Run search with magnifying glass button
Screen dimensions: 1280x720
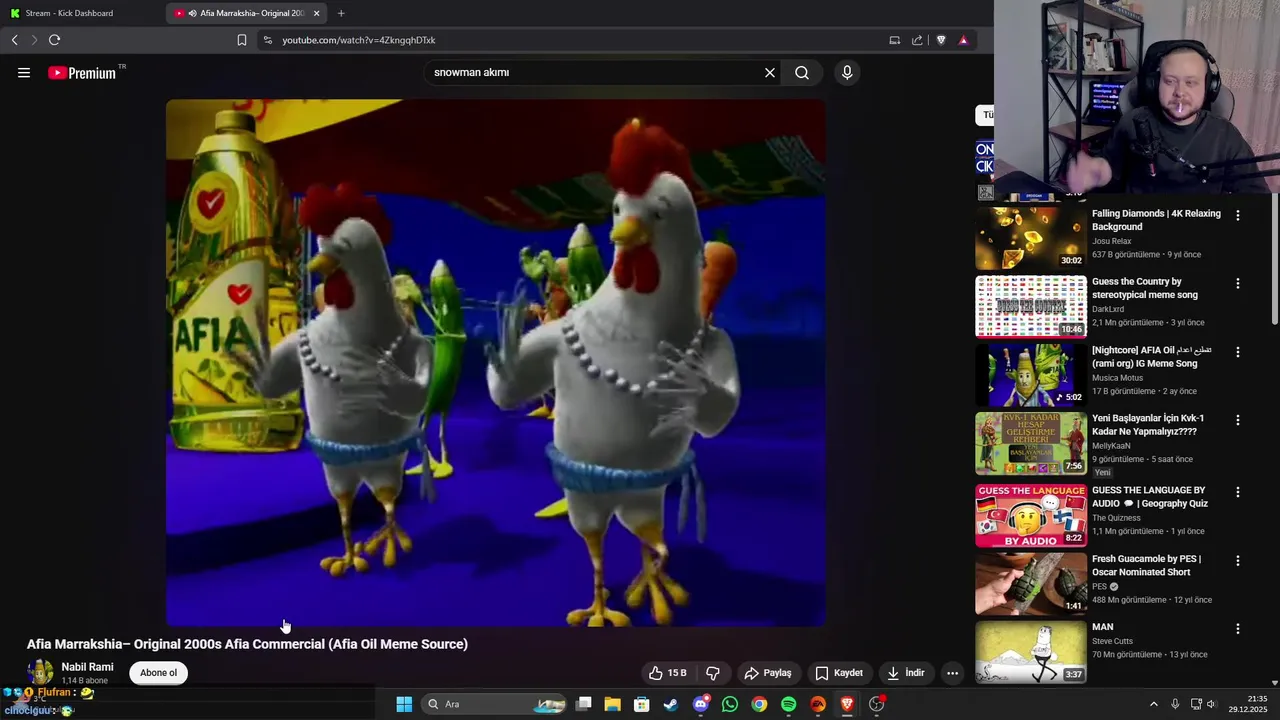click(x=802, y=72)
